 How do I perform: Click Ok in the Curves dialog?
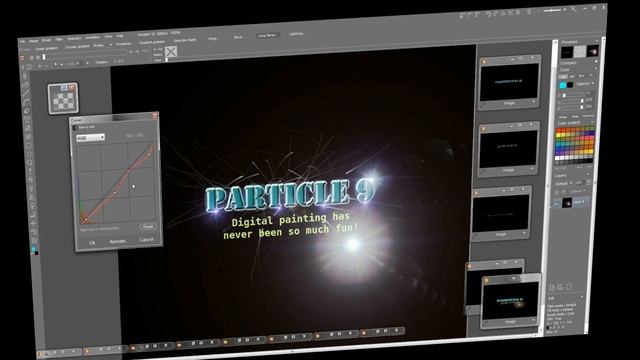click(x=92, y=243)
